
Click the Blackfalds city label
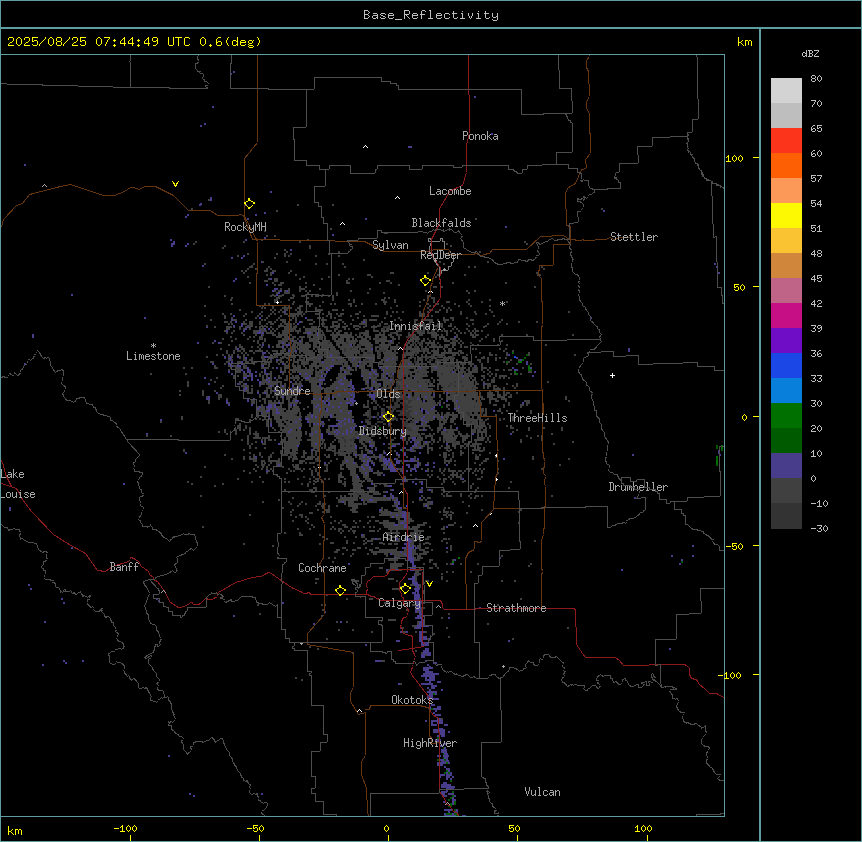[x=441, y=223]
